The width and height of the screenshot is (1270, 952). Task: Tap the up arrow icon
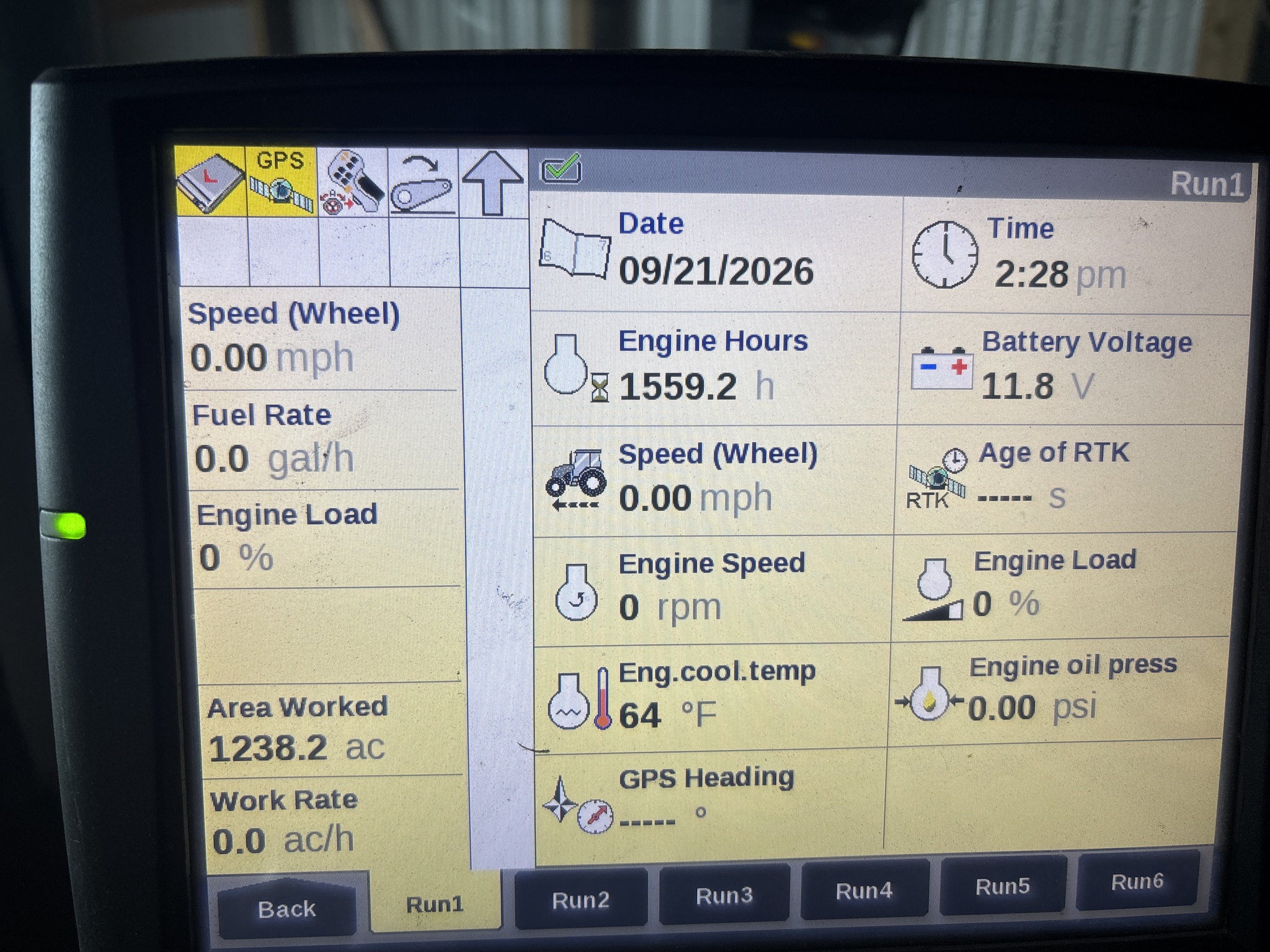point(493,183)
